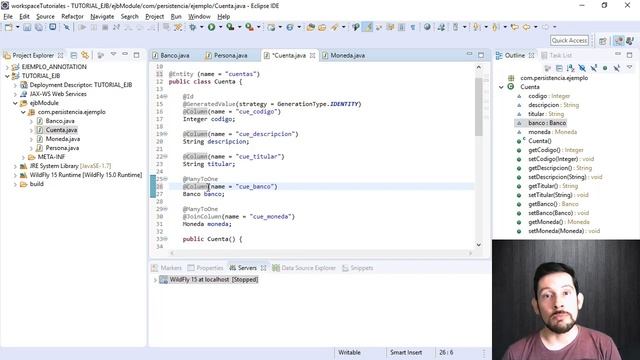
Task: Click the Open Perspective icon
Action: click(603, 41)
